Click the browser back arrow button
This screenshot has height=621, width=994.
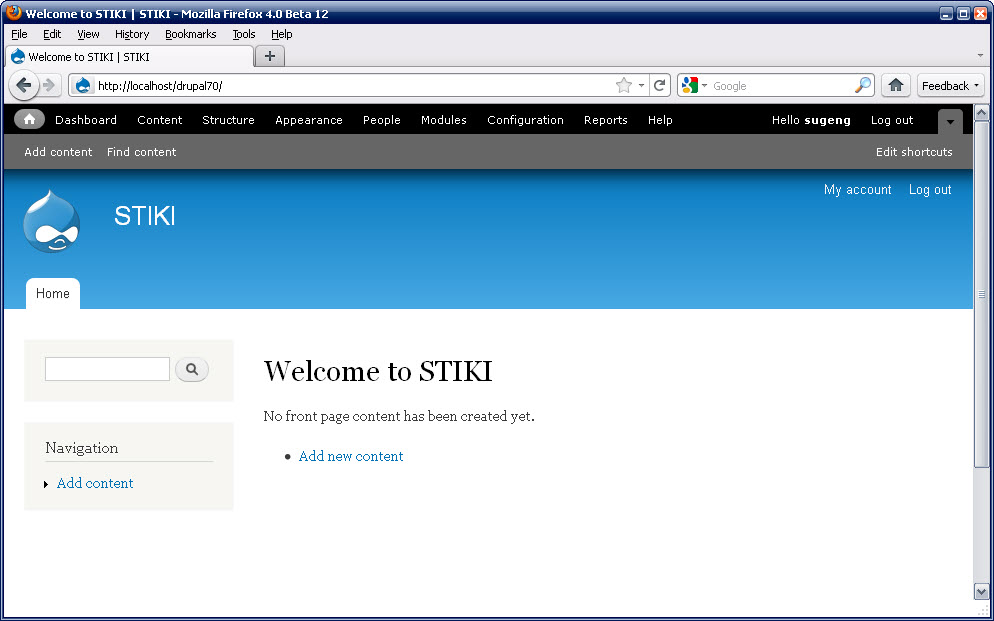[x=23, y=86]
